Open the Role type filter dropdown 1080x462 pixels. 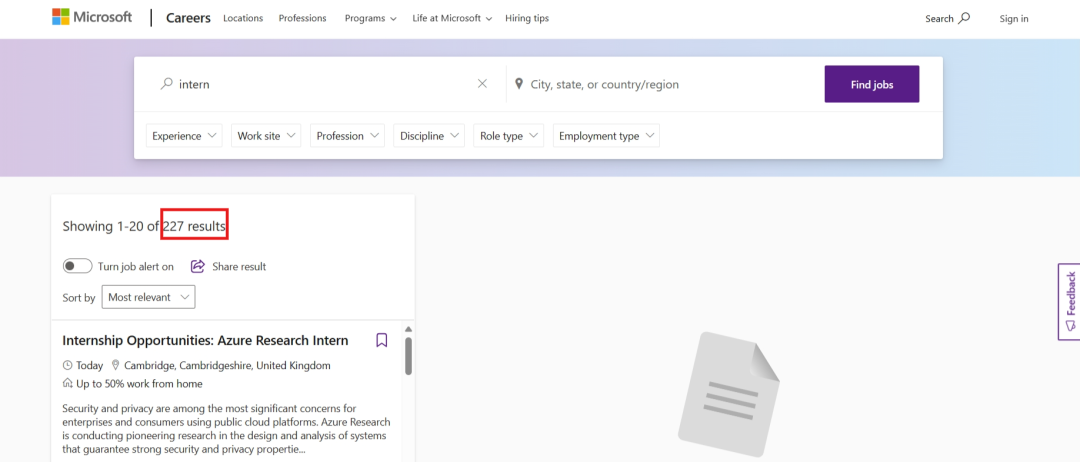pyautogui.click(x=508, y=136)
